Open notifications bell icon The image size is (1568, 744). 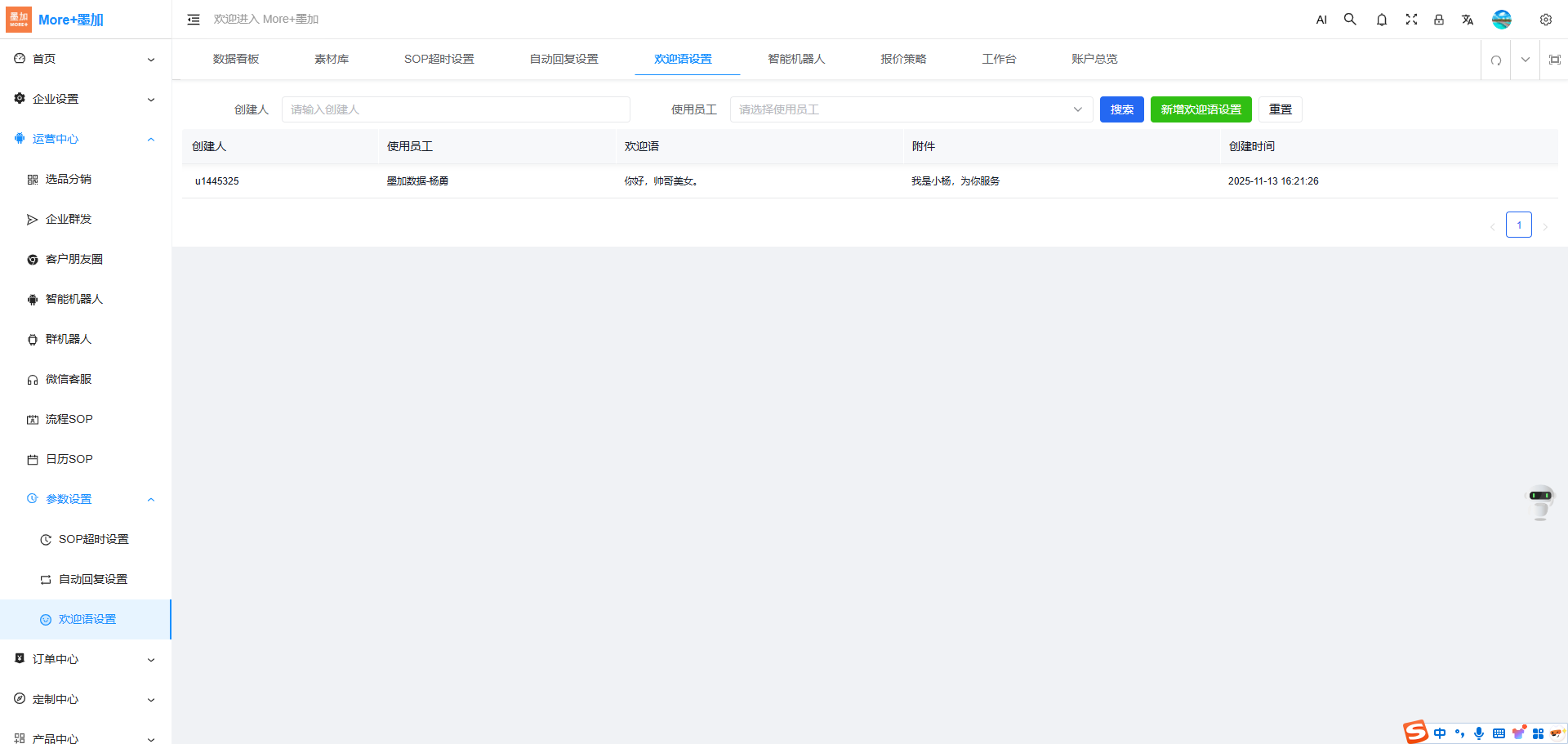(x=1381, y=20)
